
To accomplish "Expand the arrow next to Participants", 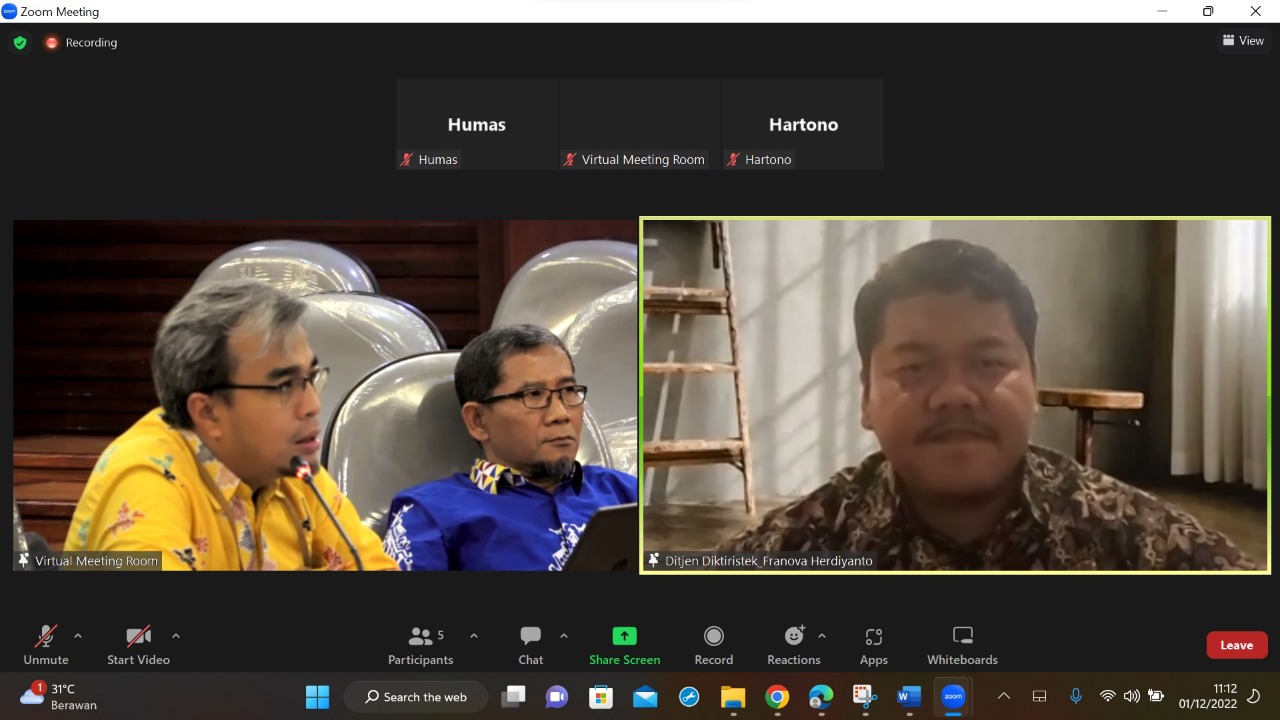I will pyautogui.click(x=474, y=636).
